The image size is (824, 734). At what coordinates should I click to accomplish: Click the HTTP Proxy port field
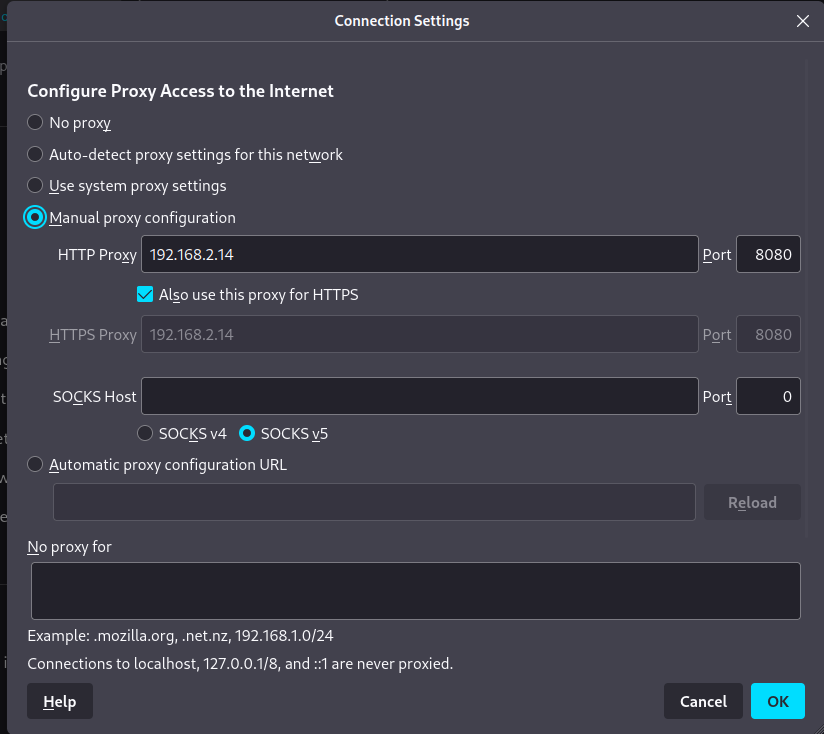coord(768,254)
